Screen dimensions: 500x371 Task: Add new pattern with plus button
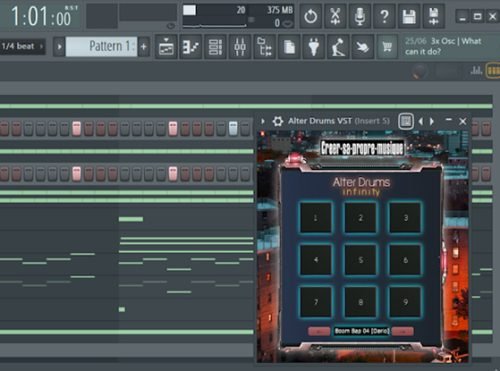pos(144,47)
